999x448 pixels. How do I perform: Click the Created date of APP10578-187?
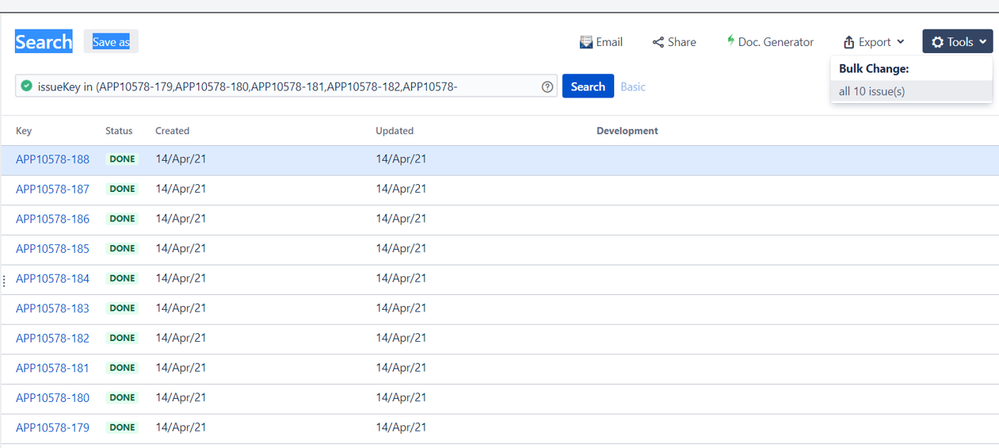[181, 189]
